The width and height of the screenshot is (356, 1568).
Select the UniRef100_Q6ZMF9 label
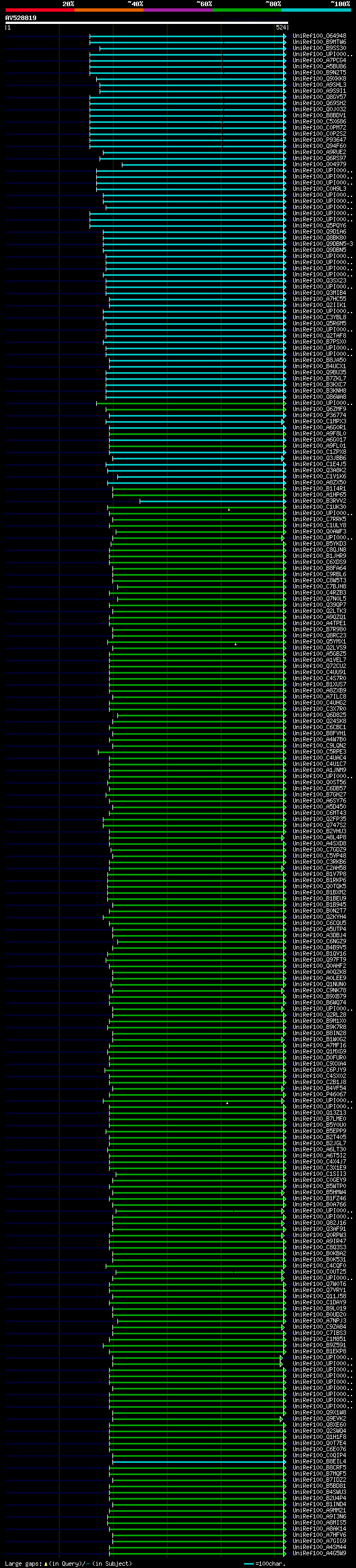pyautogui.click(x=319, y=409)
